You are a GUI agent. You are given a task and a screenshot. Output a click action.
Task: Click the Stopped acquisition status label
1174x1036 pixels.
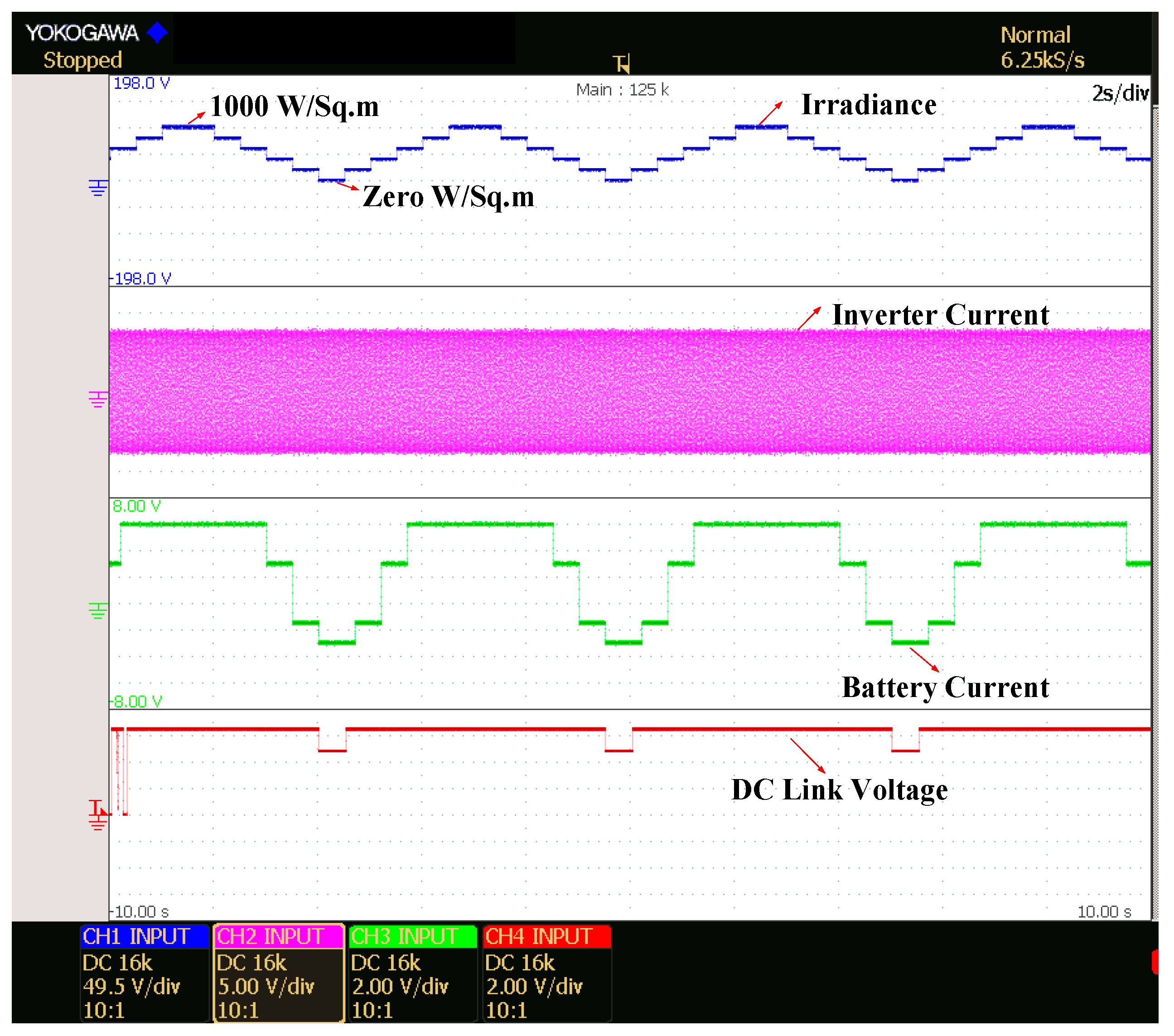pyautogui.click(x=83, y=60)
